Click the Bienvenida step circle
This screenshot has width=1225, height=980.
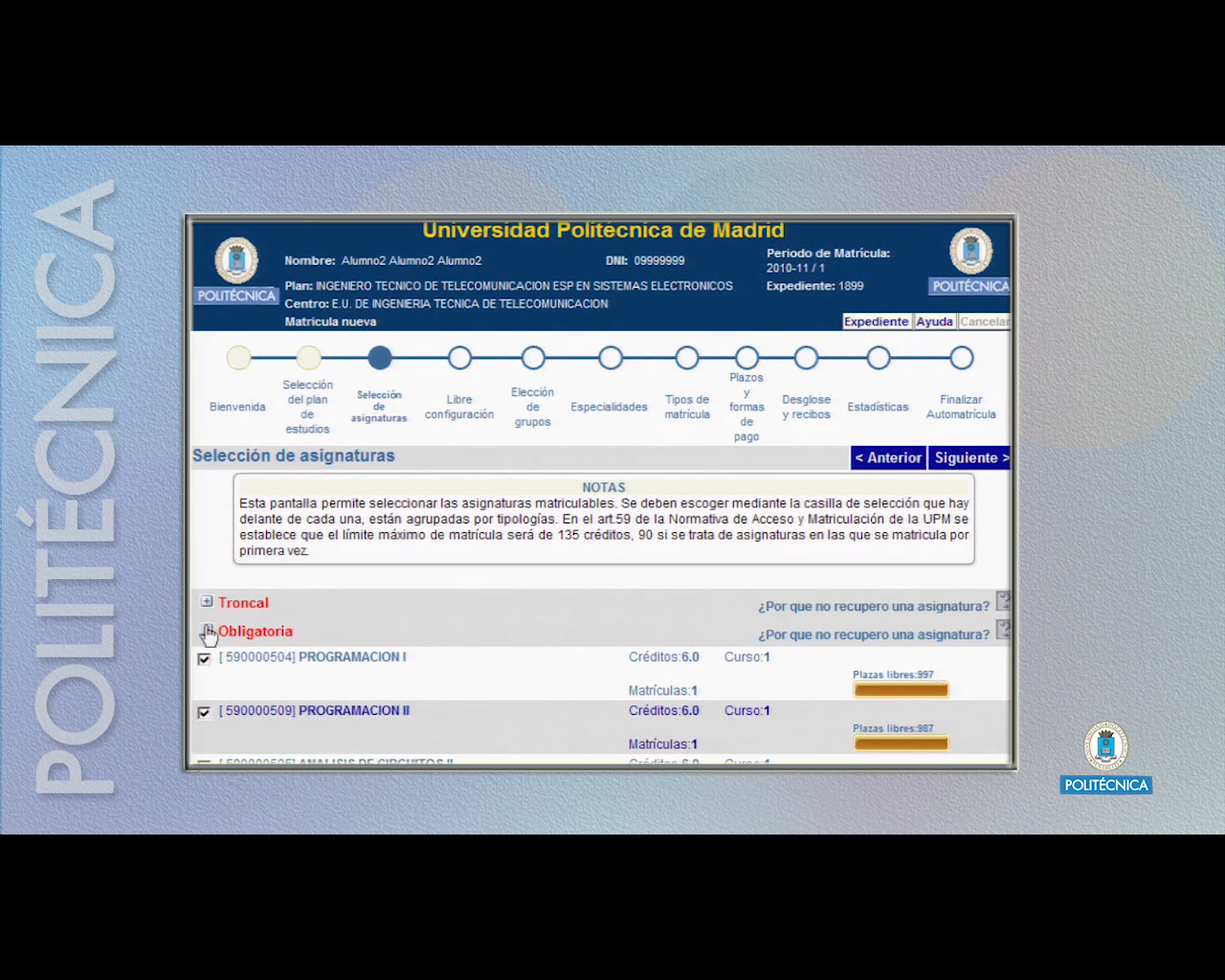(x=238, y=358)
